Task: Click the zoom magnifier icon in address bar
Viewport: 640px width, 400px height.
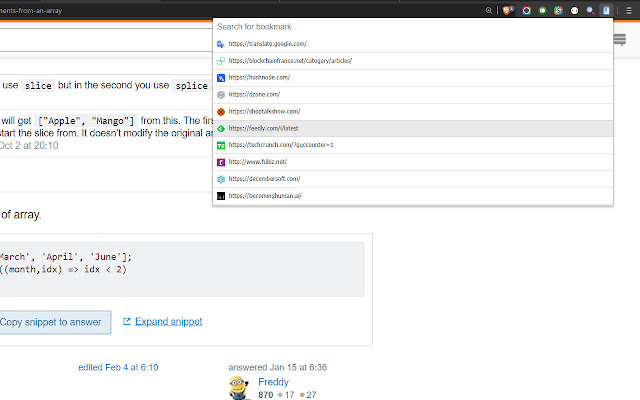Action: pyautogui.click(x=489, y=11)
